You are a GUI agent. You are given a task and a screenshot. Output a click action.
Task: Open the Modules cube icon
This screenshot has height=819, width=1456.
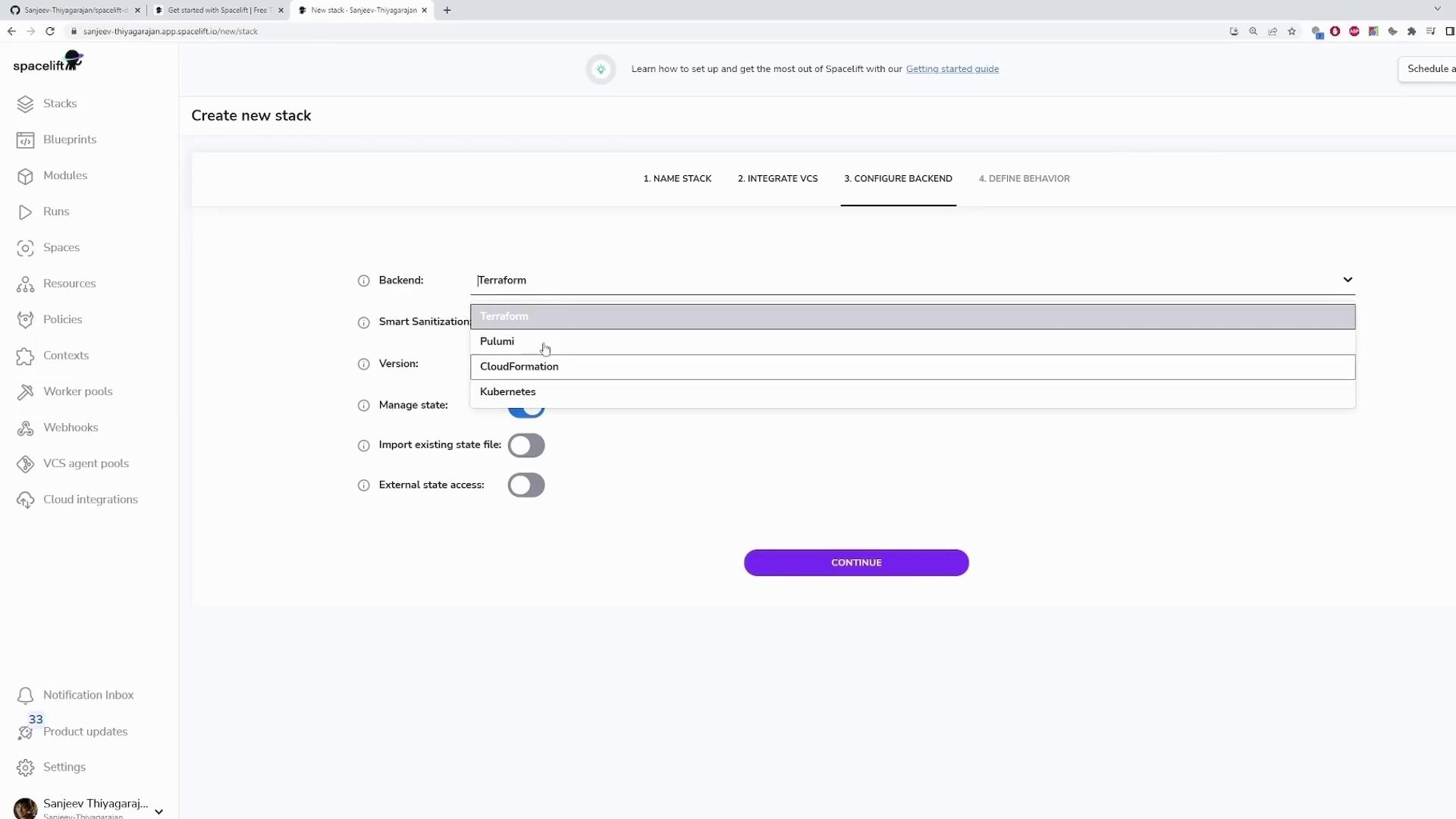(25, 176)
